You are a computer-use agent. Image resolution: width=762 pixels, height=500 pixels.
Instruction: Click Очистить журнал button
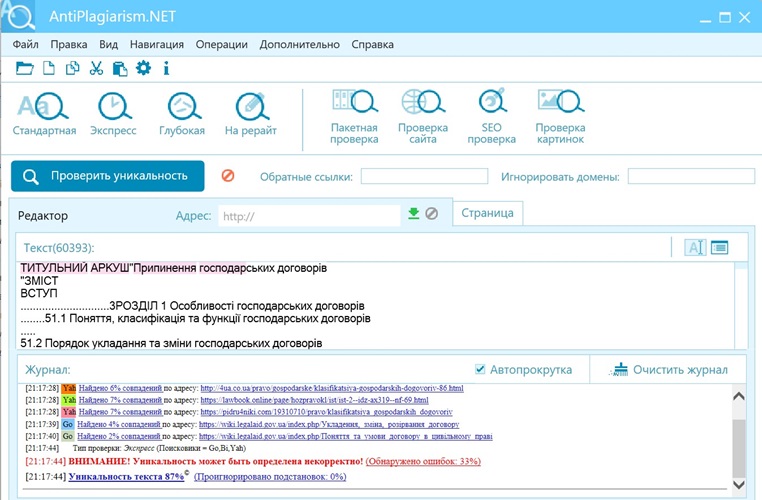point(668,370)
